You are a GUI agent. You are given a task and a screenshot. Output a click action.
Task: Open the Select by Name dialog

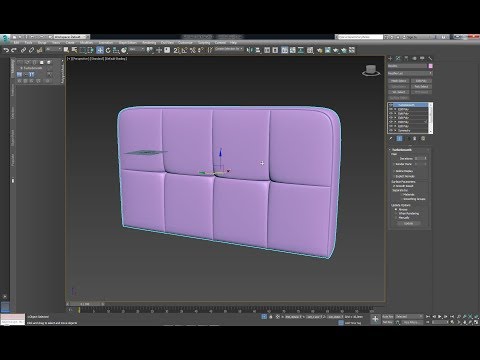pos(74,50)
